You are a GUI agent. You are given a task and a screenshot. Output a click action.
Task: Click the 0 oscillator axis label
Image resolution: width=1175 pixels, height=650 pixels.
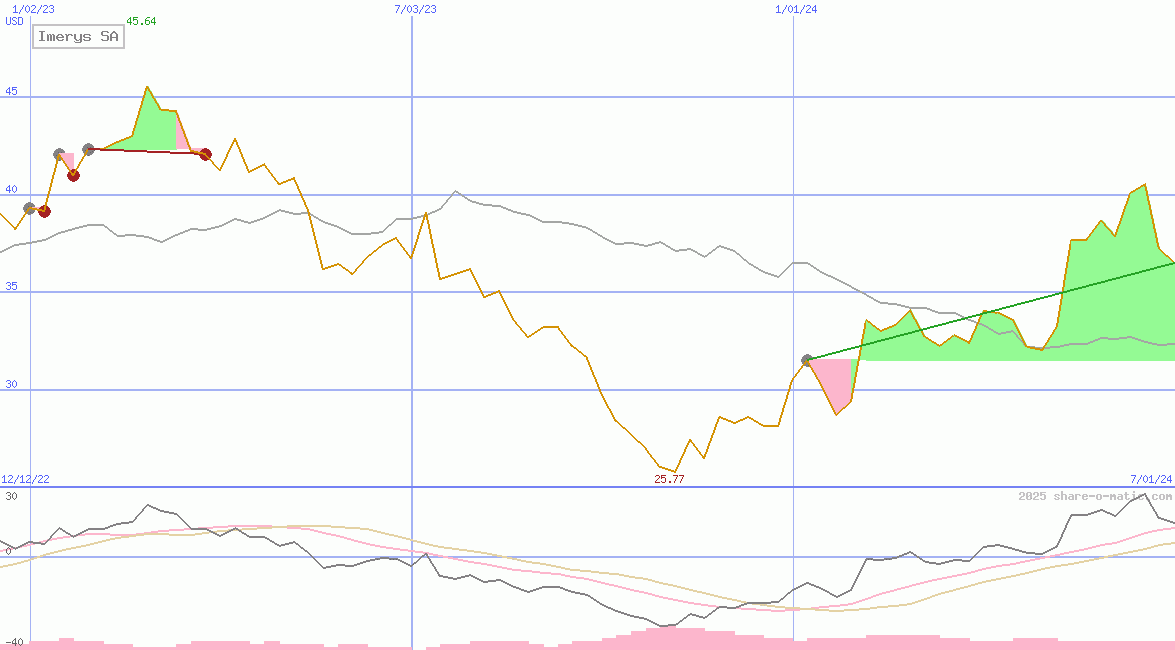8,551
